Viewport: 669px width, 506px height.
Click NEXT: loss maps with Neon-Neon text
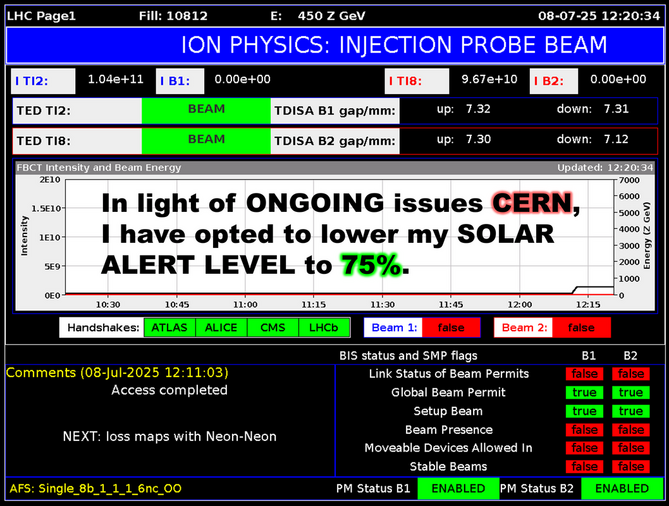[169, 436]
